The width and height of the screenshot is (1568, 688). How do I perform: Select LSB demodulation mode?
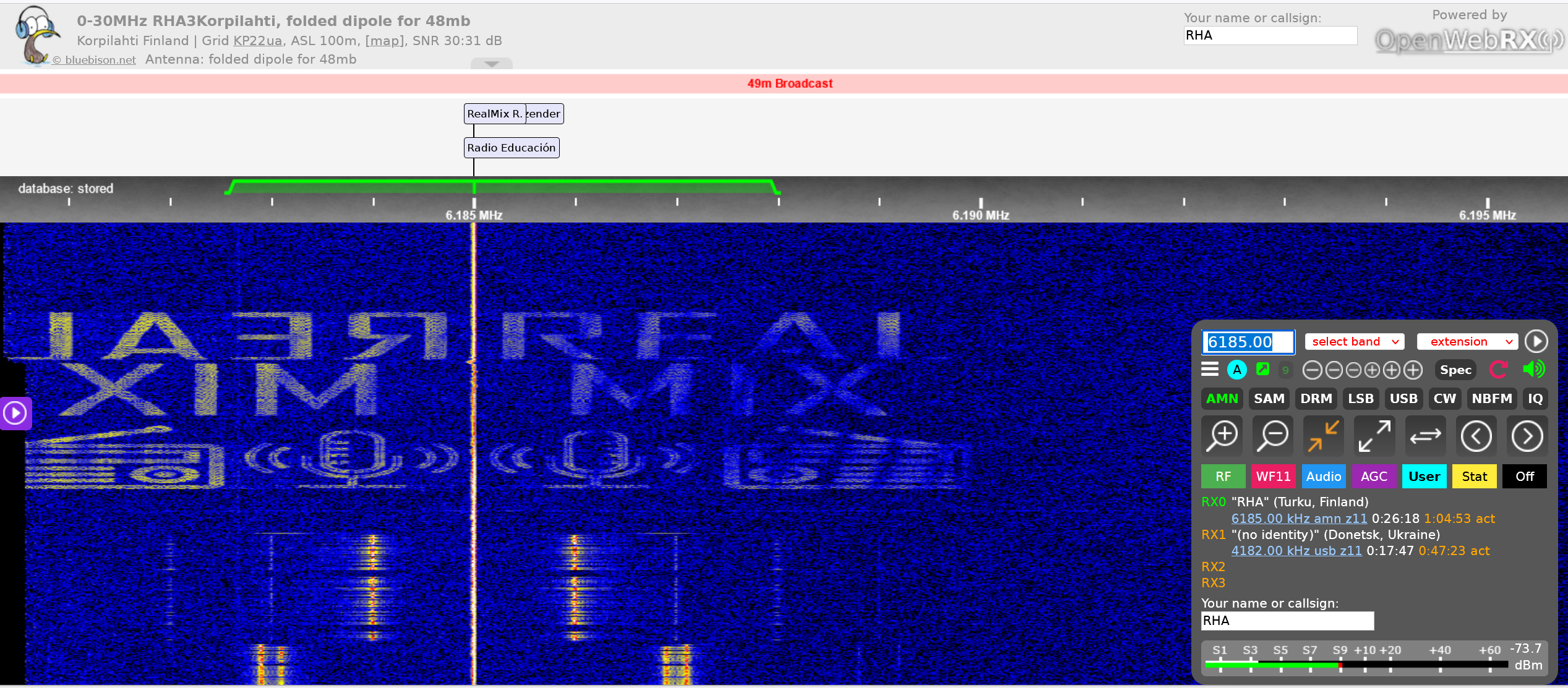point(1361,399)
